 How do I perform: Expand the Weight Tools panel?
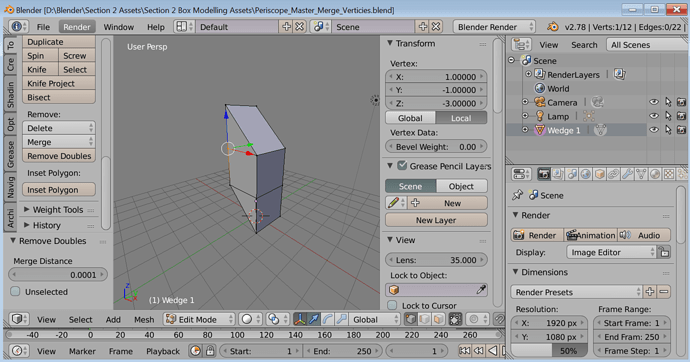click(x=59, y=210)
